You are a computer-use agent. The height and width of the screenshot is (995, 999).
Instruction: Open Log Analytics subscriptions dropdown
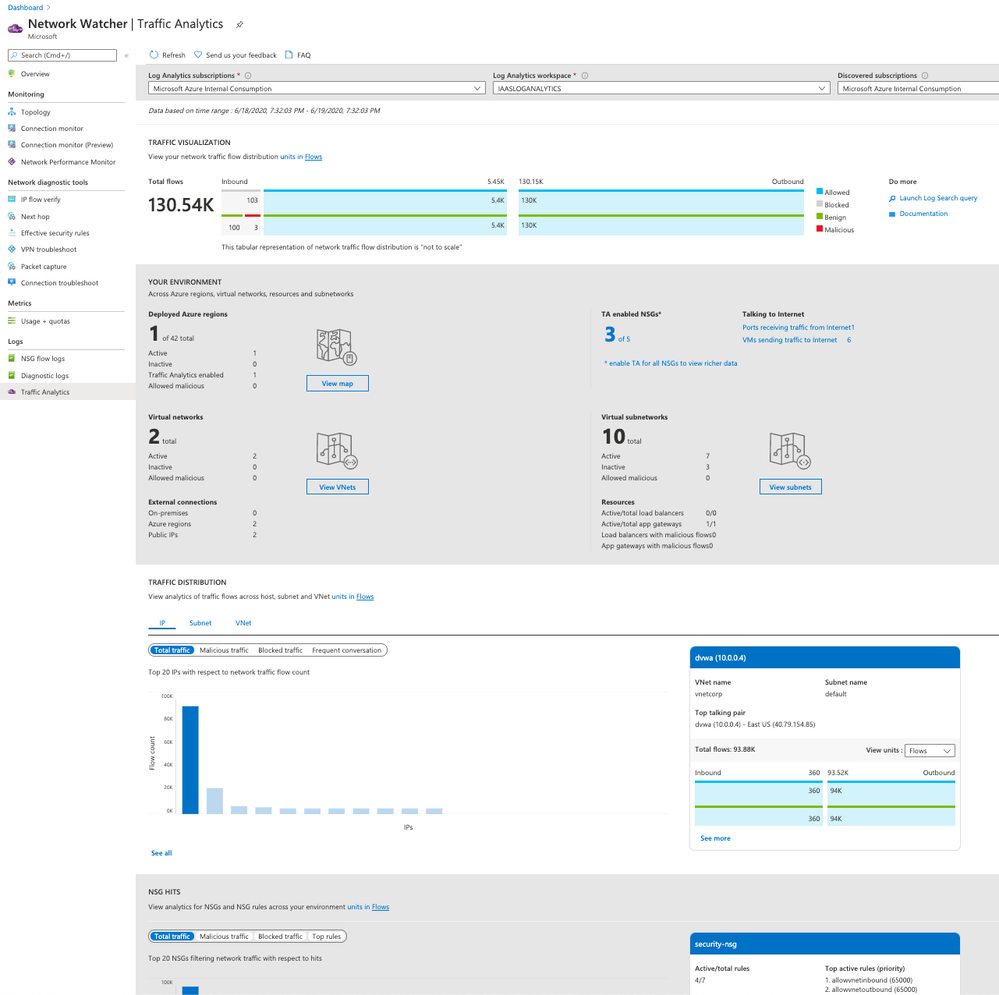317,89
